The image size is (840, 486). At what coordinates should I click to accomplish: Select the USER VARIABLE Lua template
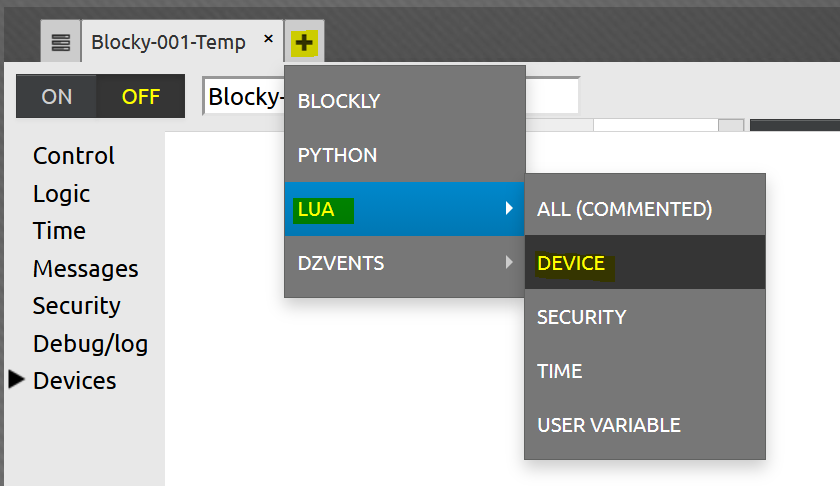tap(608, 425)
